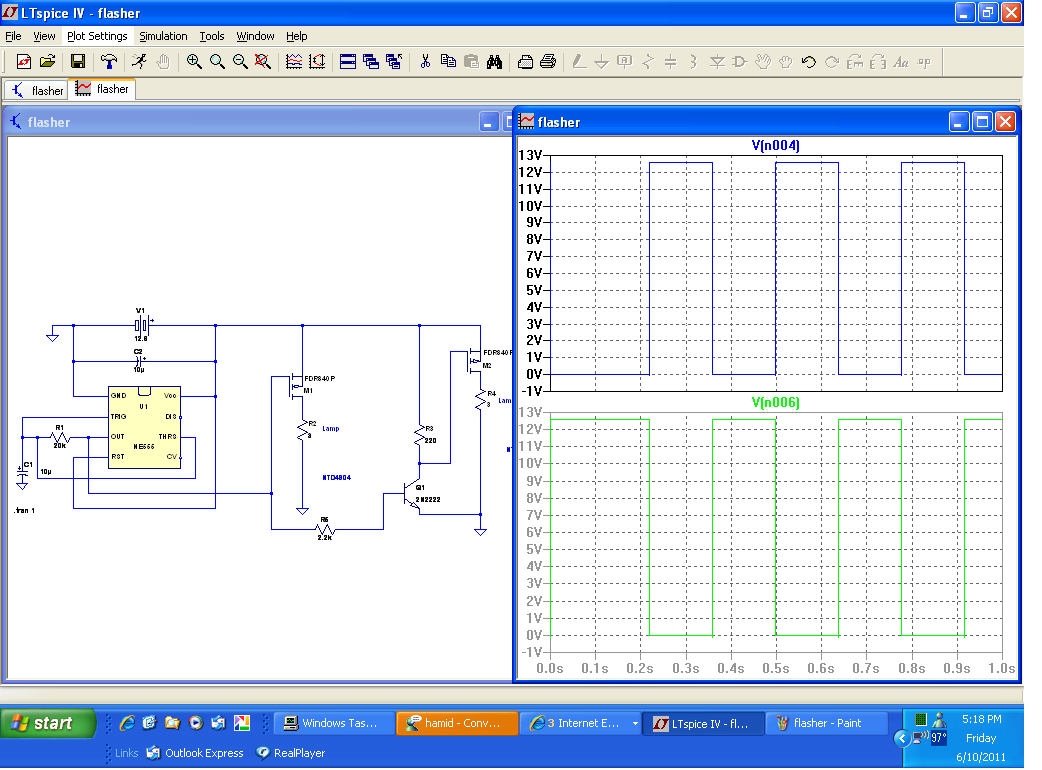The width and height of the screenshot is (1042, 770).
Task: Click the Undo arrow icon
Action: coord(809,62)
